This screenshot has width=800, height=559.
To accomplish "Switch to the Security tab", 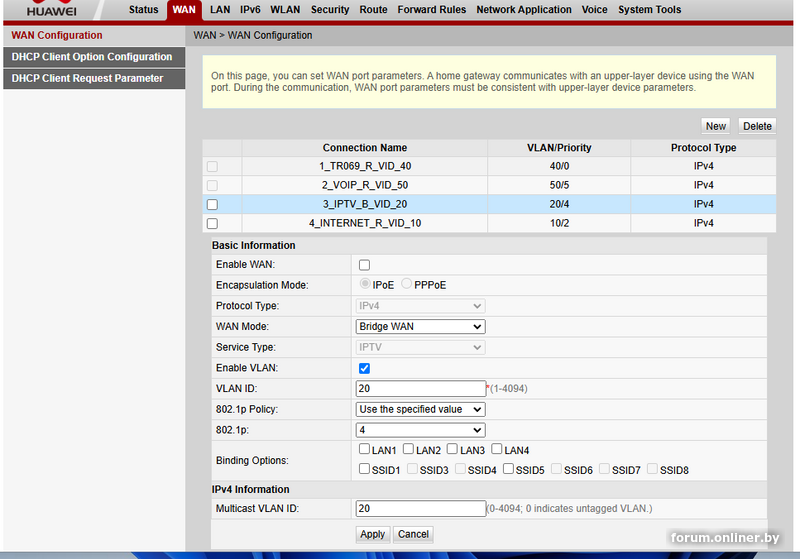I will pos(330,10).
